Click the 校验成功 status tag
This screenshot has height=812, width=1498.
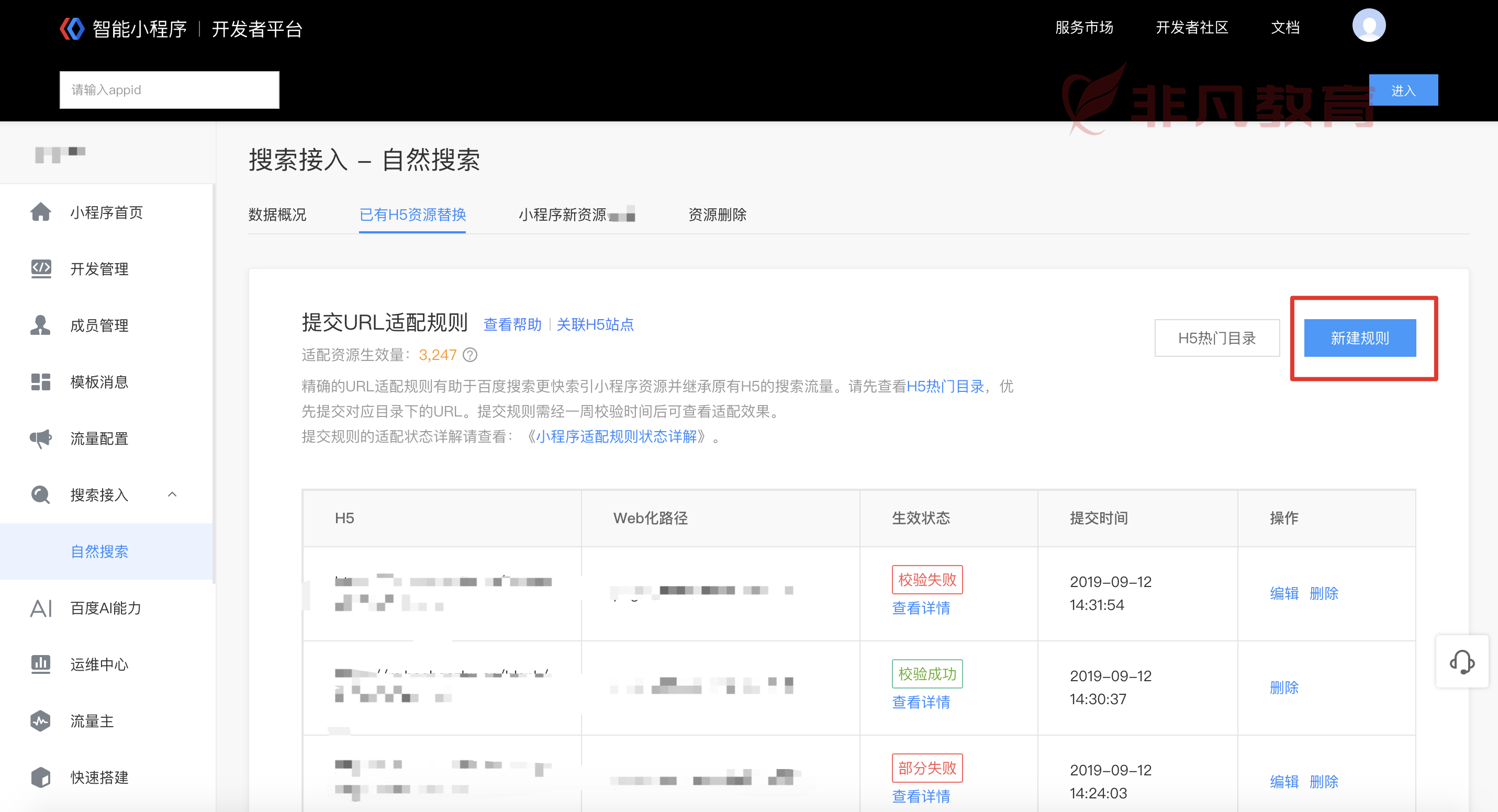[927, 674]
